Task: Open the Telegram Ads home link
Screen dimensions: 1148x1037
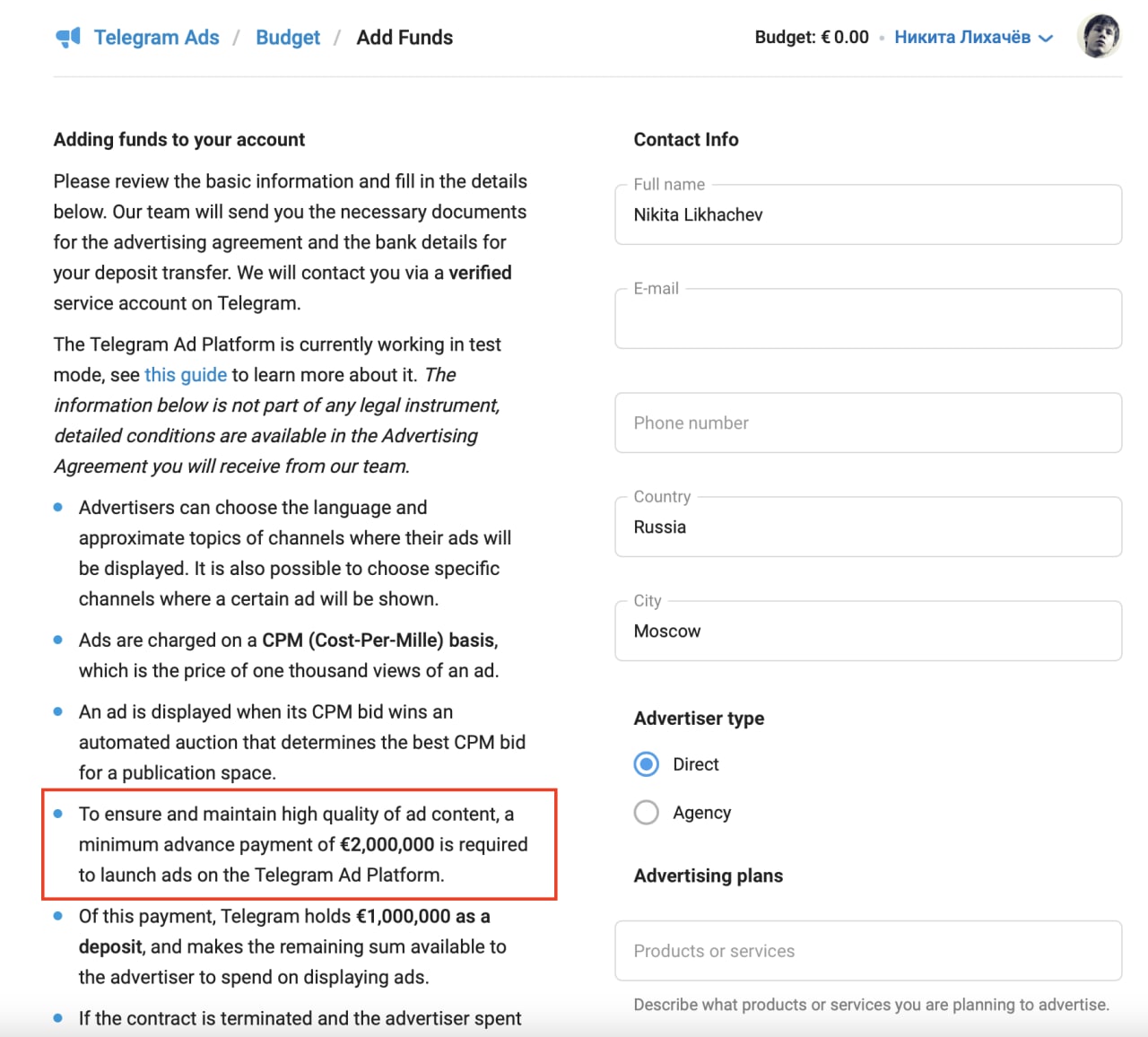Action: coord(156,38)
